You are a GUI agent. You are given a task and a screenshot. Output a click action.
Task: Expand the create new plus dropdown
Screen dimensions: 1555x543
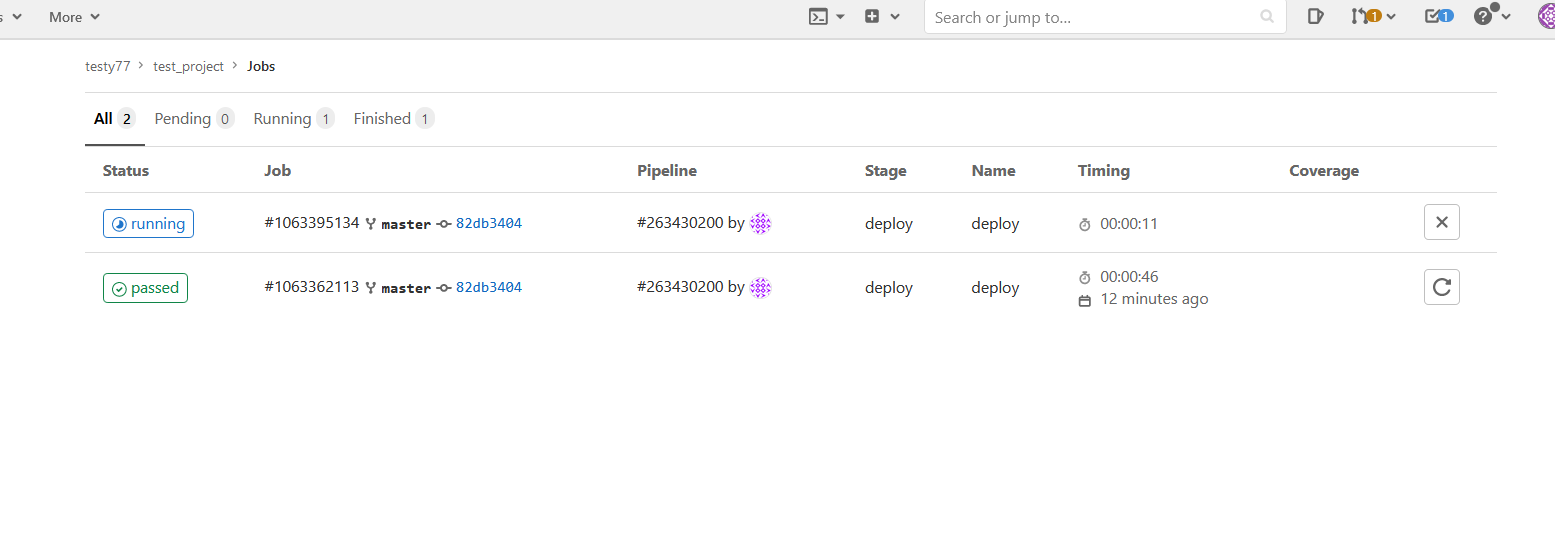(x=881, y=16)
